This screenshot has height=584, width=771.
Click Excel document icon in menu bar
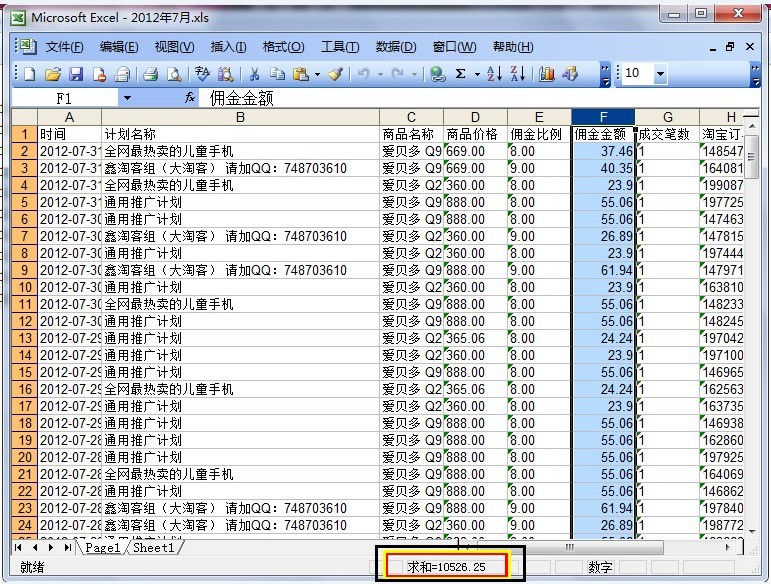click(x=26, y=46)
